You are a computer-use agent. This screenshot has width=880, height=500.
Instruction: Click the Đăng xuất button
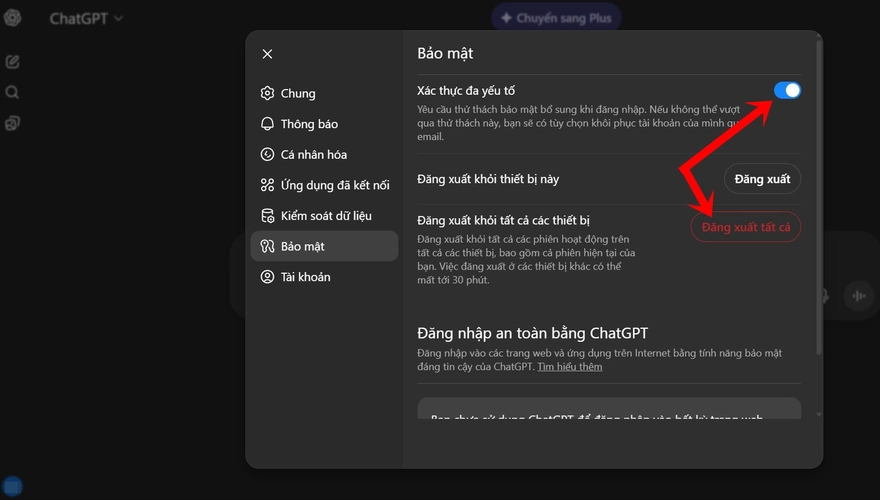(x=762, y=179)
